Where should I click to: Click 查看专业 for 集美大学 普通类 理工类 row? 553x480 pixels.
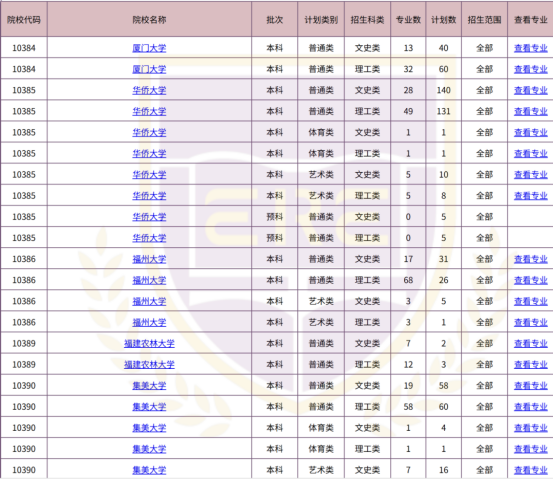coord(531,407)
